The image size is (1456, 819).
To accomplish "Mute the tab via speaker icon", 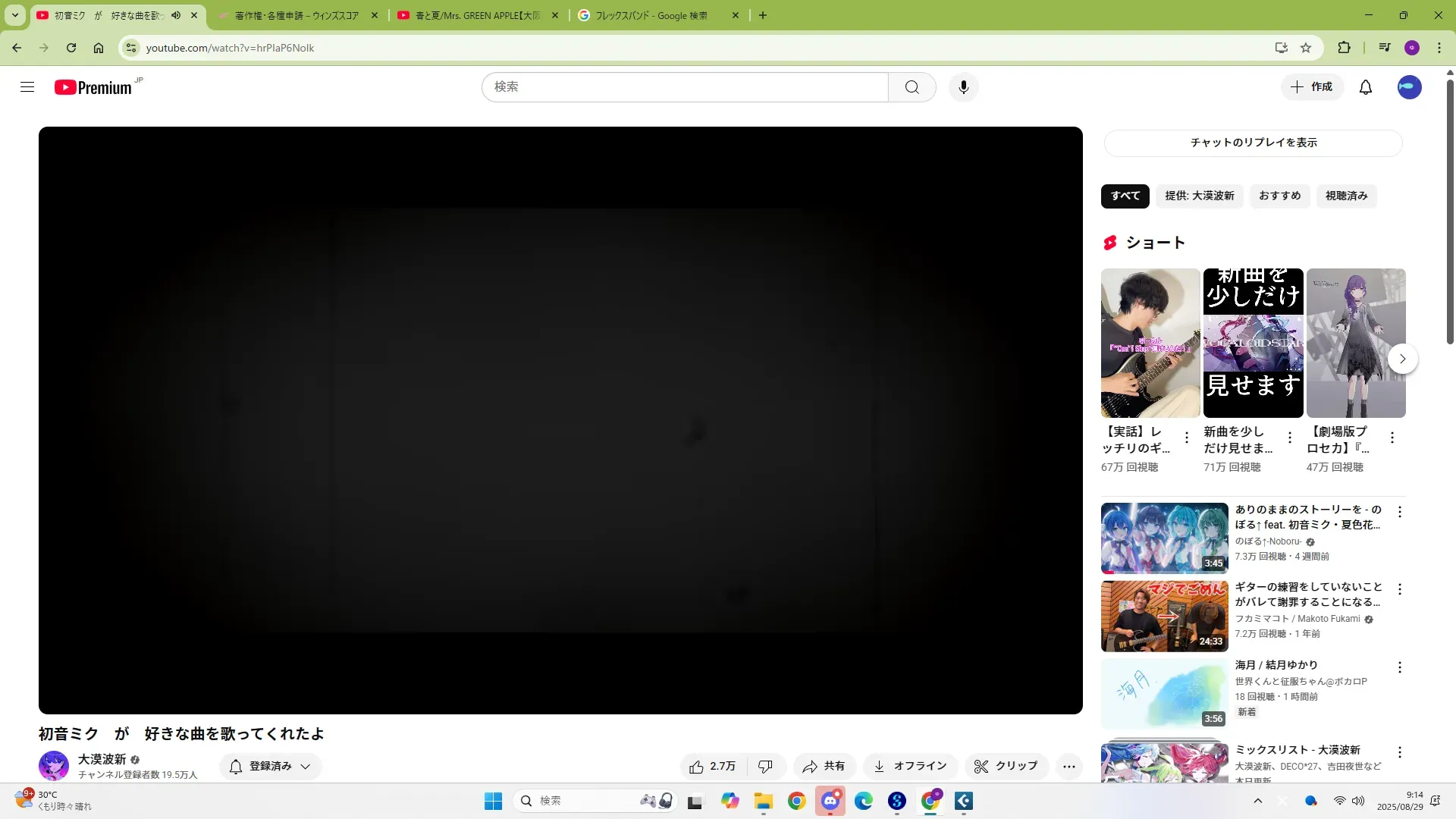I will click(x=176, y=15).
